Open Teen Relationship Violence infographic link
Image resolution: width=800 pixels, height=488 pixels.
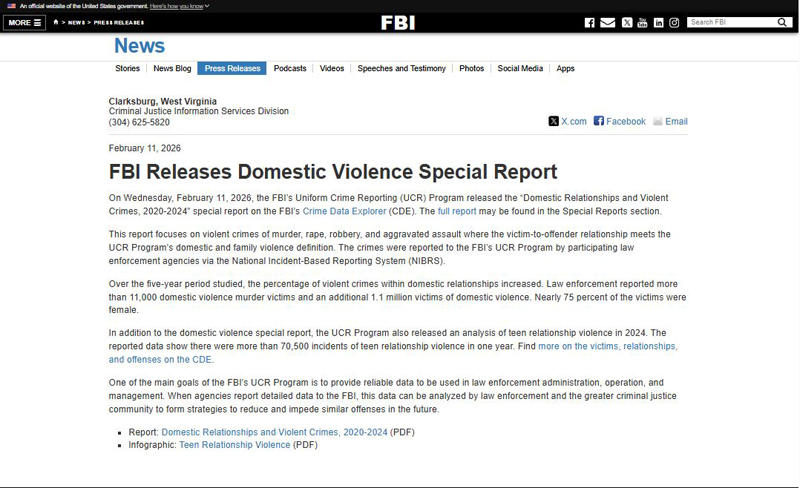(x=234, y=445)
